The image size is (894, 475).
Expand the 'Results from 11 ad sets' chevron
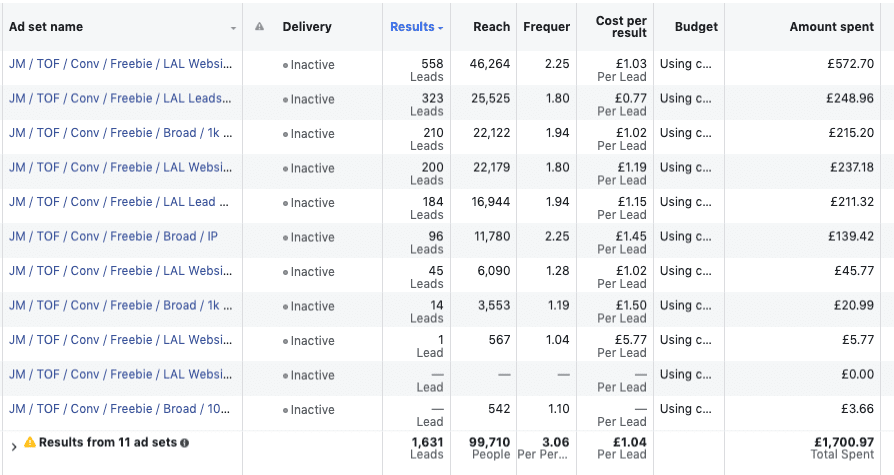point(13,447)
